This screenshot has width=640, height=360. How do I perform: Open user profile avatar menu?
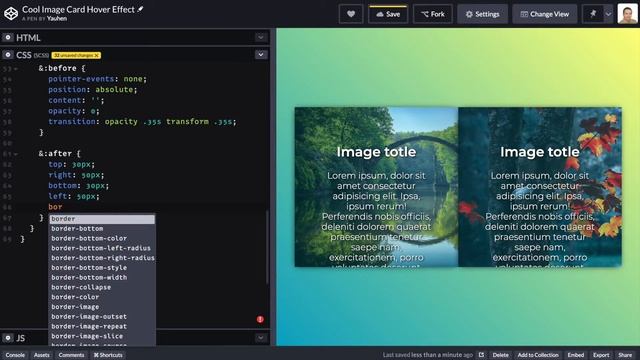tap(627, 14)
